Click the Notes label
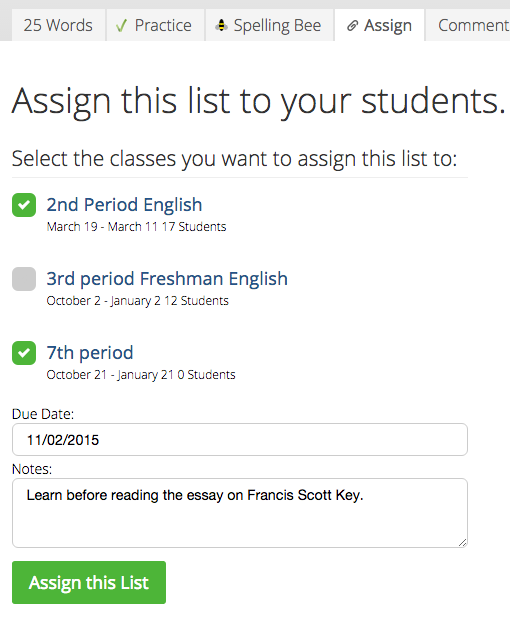 [32, 469]
